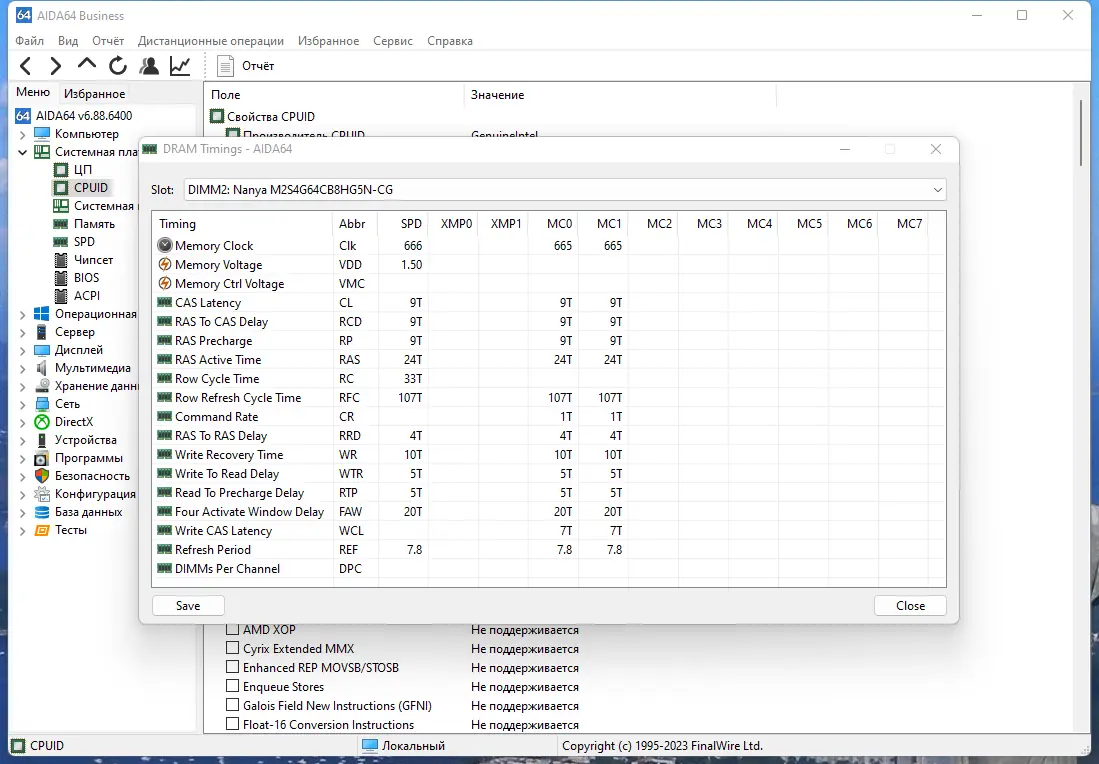
Task: Select the Row Refresh Cycle Time row
Action: point(550,397)
